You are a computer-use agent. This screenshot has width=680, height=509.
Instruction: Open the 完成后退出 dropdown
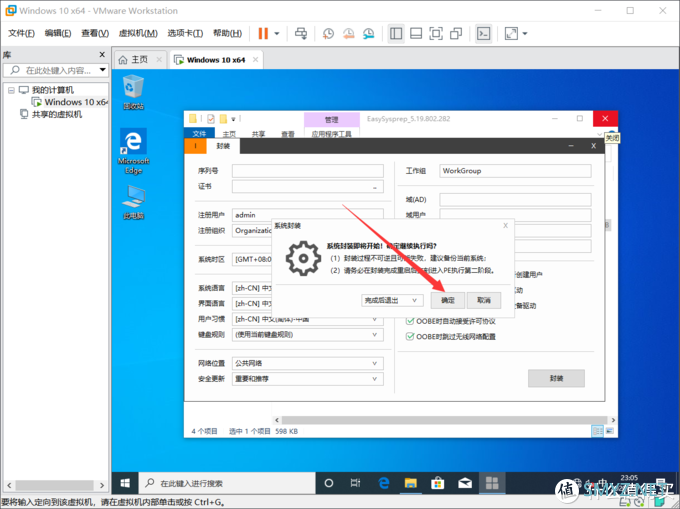392,300
